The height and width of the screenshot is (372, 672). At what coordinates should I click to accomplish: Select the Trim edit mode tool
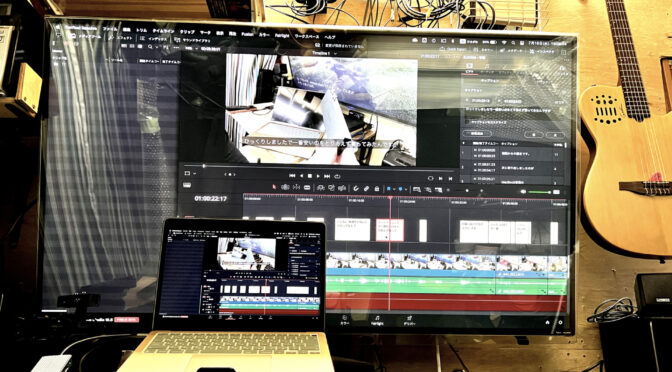pos(285,187)
